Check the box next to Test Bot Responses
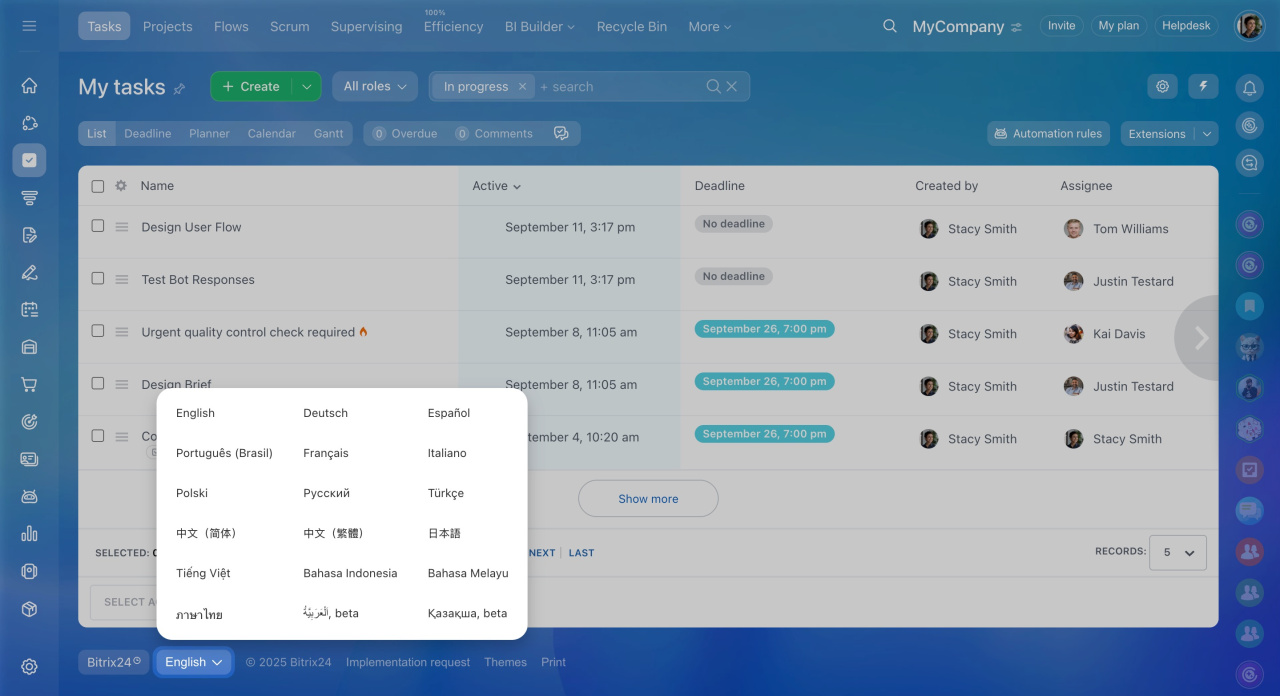The height and width of the screenshot is (696, 1280). tap(97, 279)
